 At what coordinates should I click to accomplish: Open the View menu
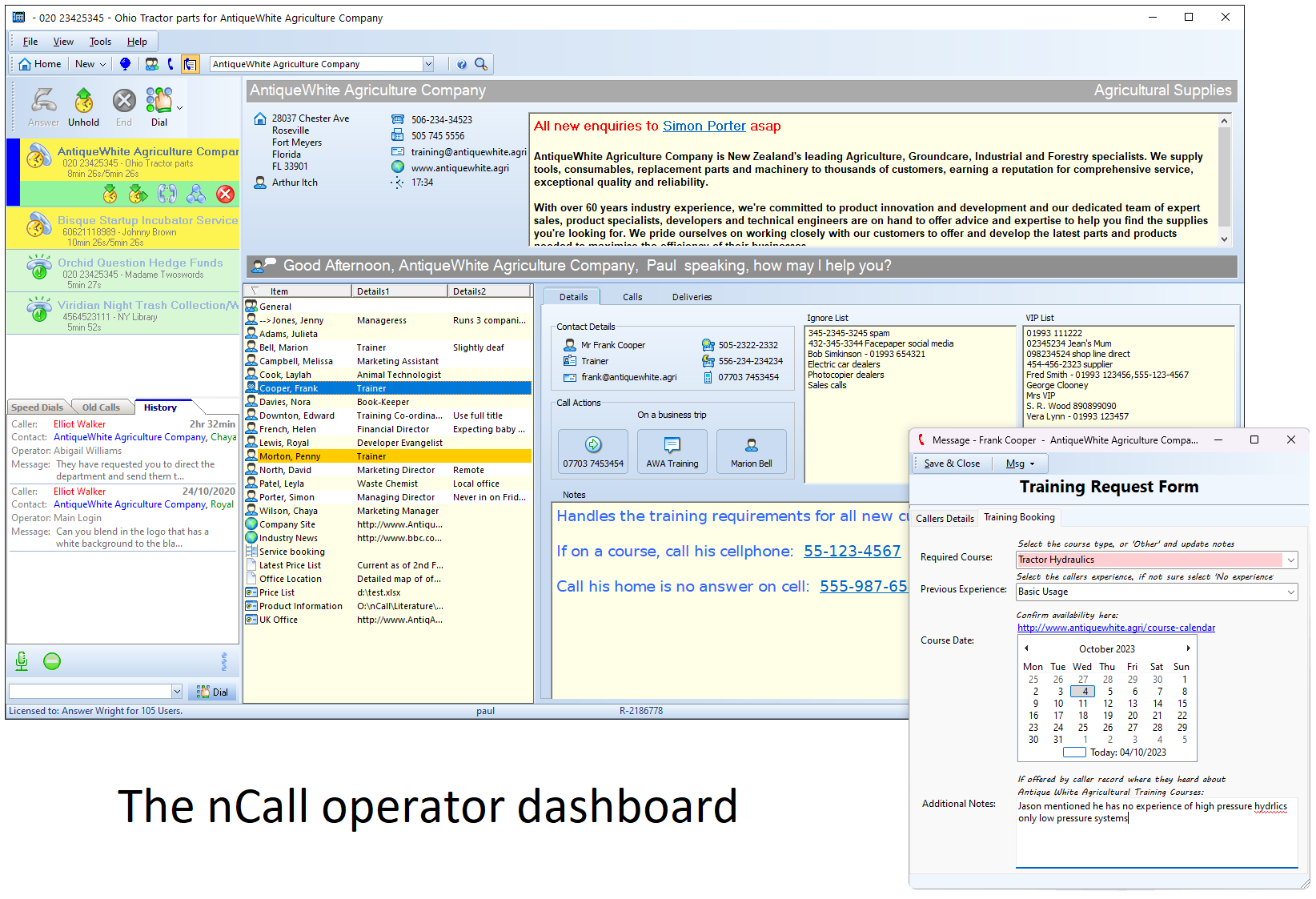click(63, 42)
